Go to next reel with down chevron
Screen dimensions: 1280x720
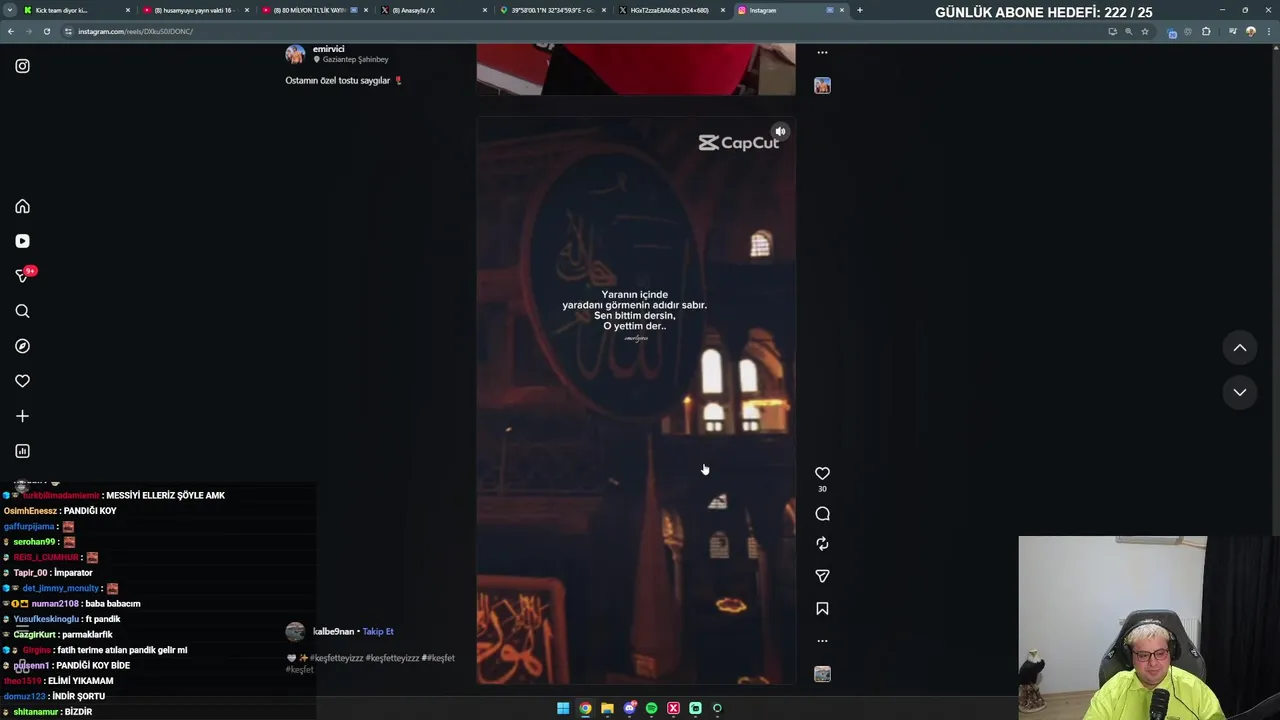coord(1240,392)
